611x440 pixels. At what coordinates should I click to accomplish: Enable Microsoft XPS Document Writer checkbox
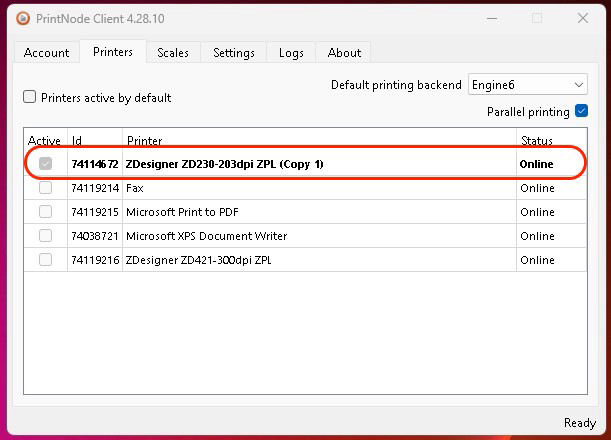click(x=45, y=236)
